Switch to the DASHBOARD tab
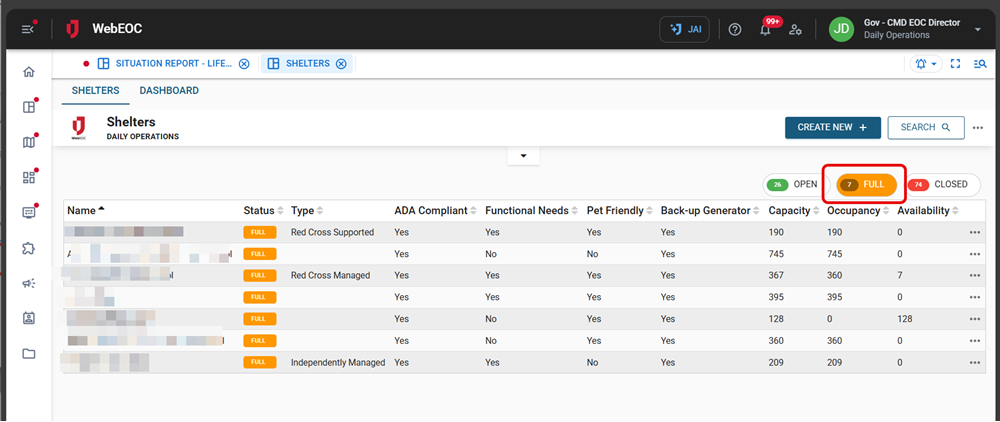This screenshot has height=422, width=1000. (169, 91)
